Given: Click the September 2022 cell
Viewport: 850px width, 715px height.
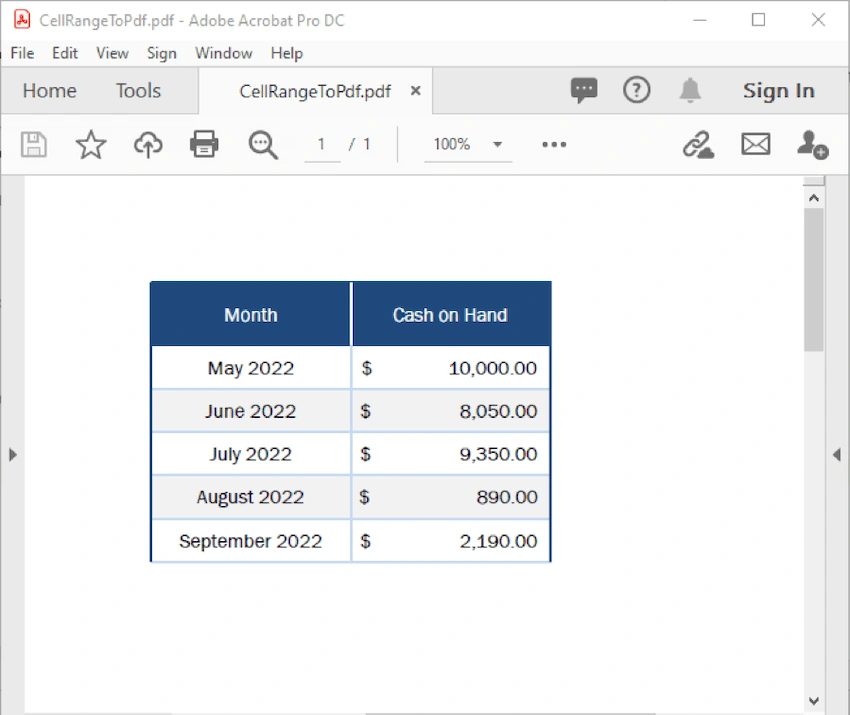Looking at the screenshot, I should click(x=250, y=540).
